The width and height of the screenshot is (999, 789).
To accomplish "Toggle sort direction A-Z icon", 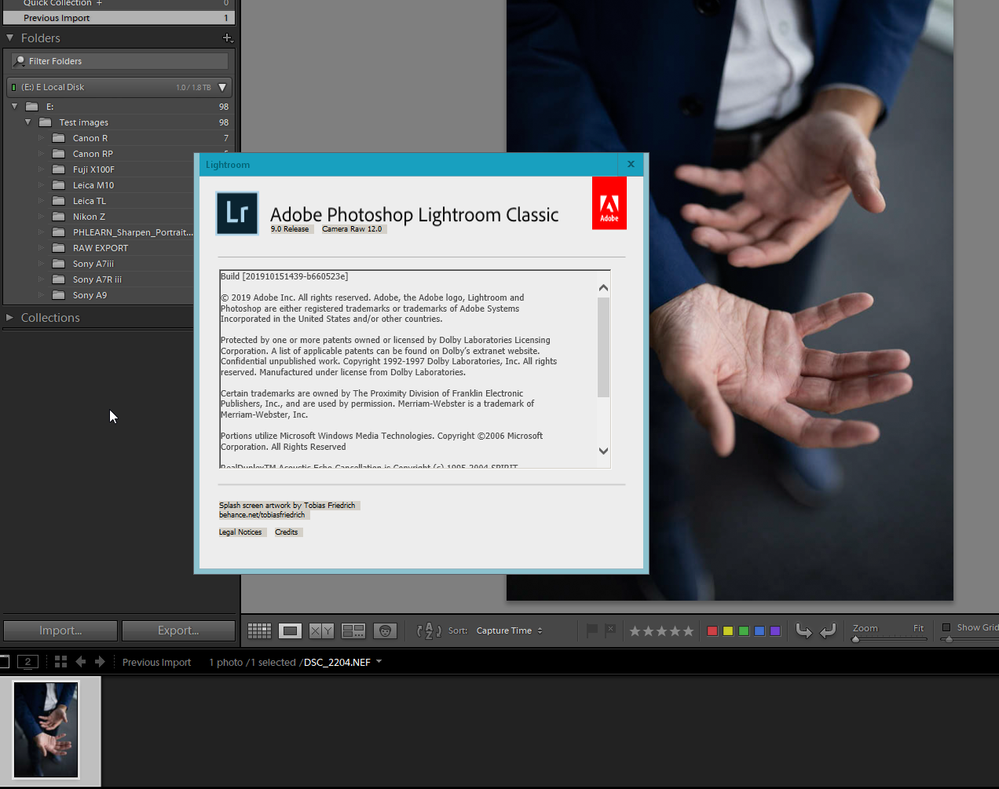I will (429, 631).
